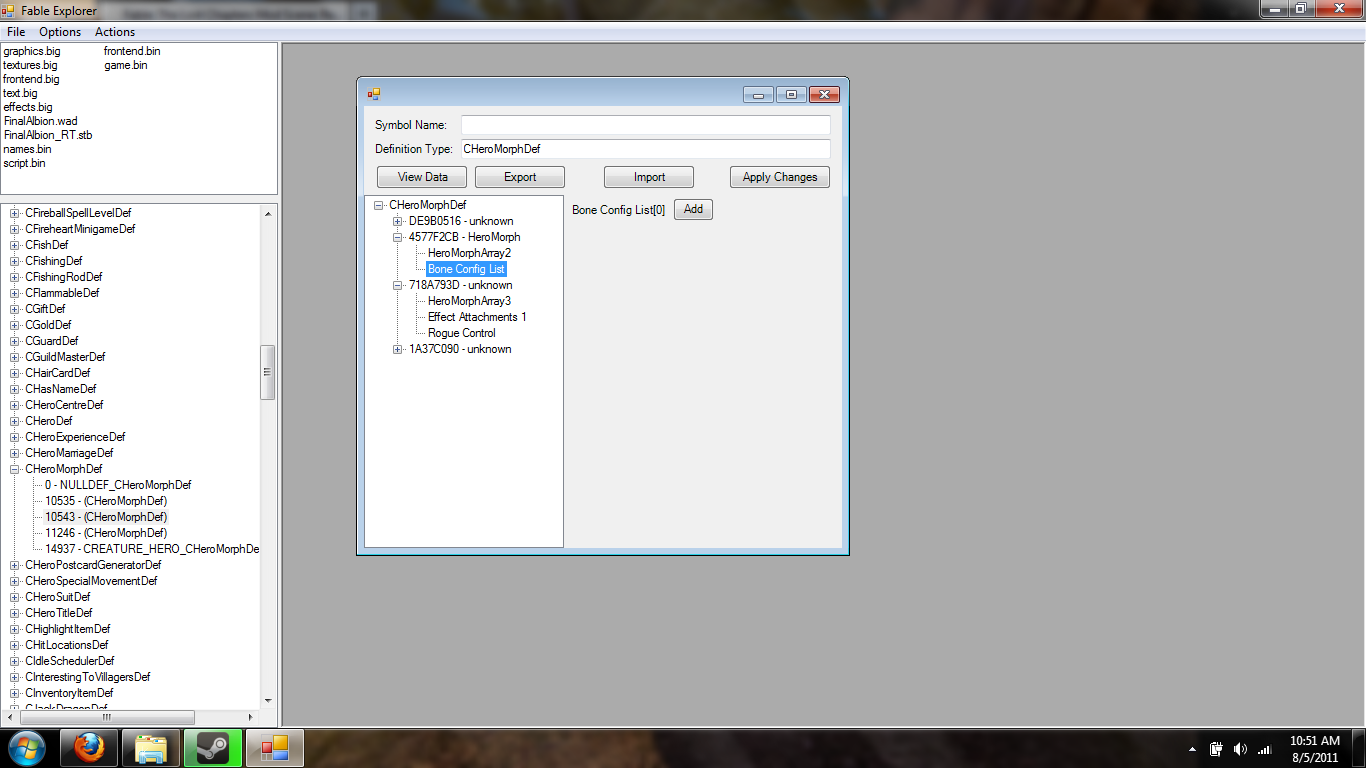Click Add next to Bone Config List

[693, 209]
